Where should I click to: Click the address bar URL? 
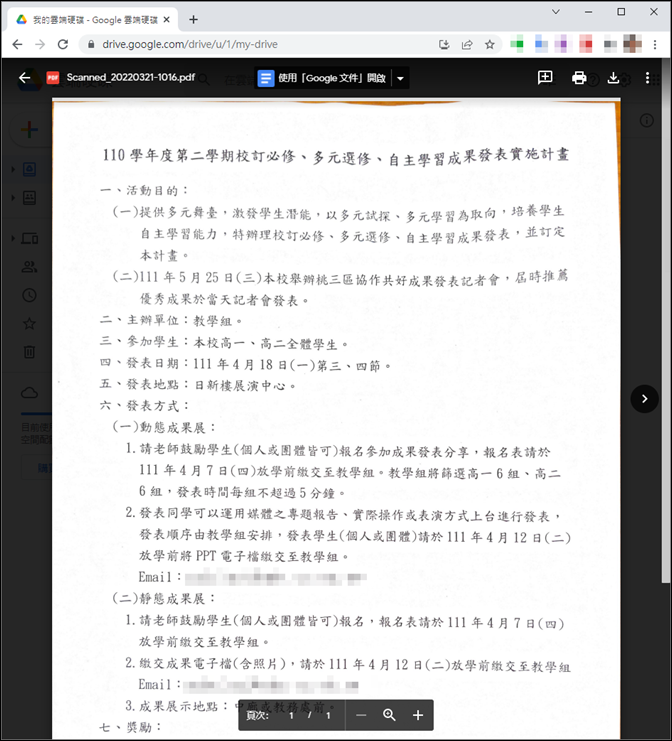pos(190,44)
